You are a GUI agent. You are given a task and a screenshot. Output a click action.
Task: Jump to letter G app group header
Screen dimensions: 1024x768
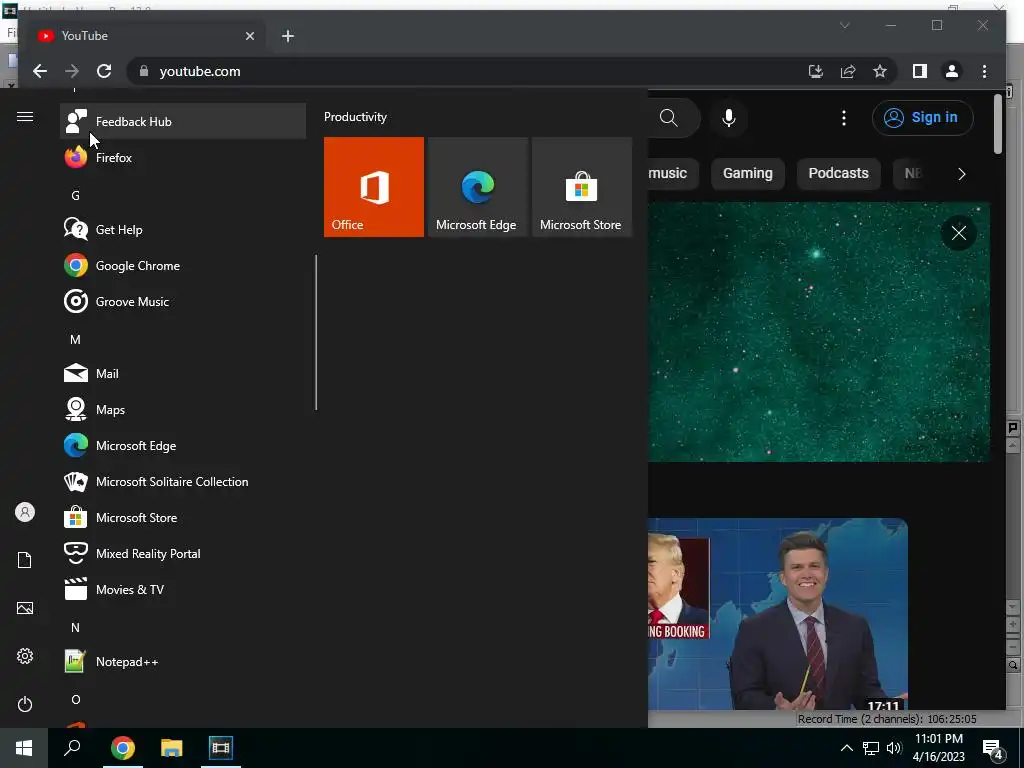tap(76, 195)
